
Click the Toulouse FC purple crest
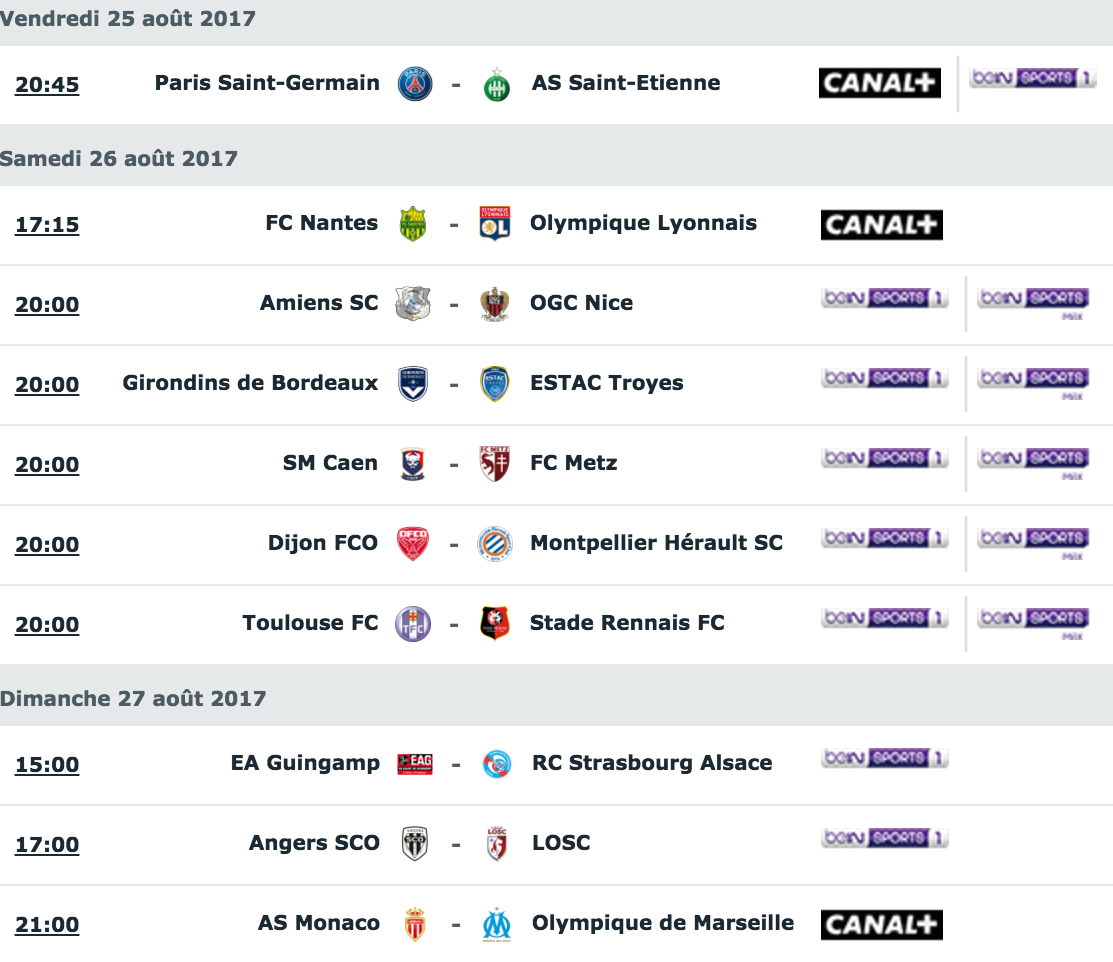click(413, 624)
